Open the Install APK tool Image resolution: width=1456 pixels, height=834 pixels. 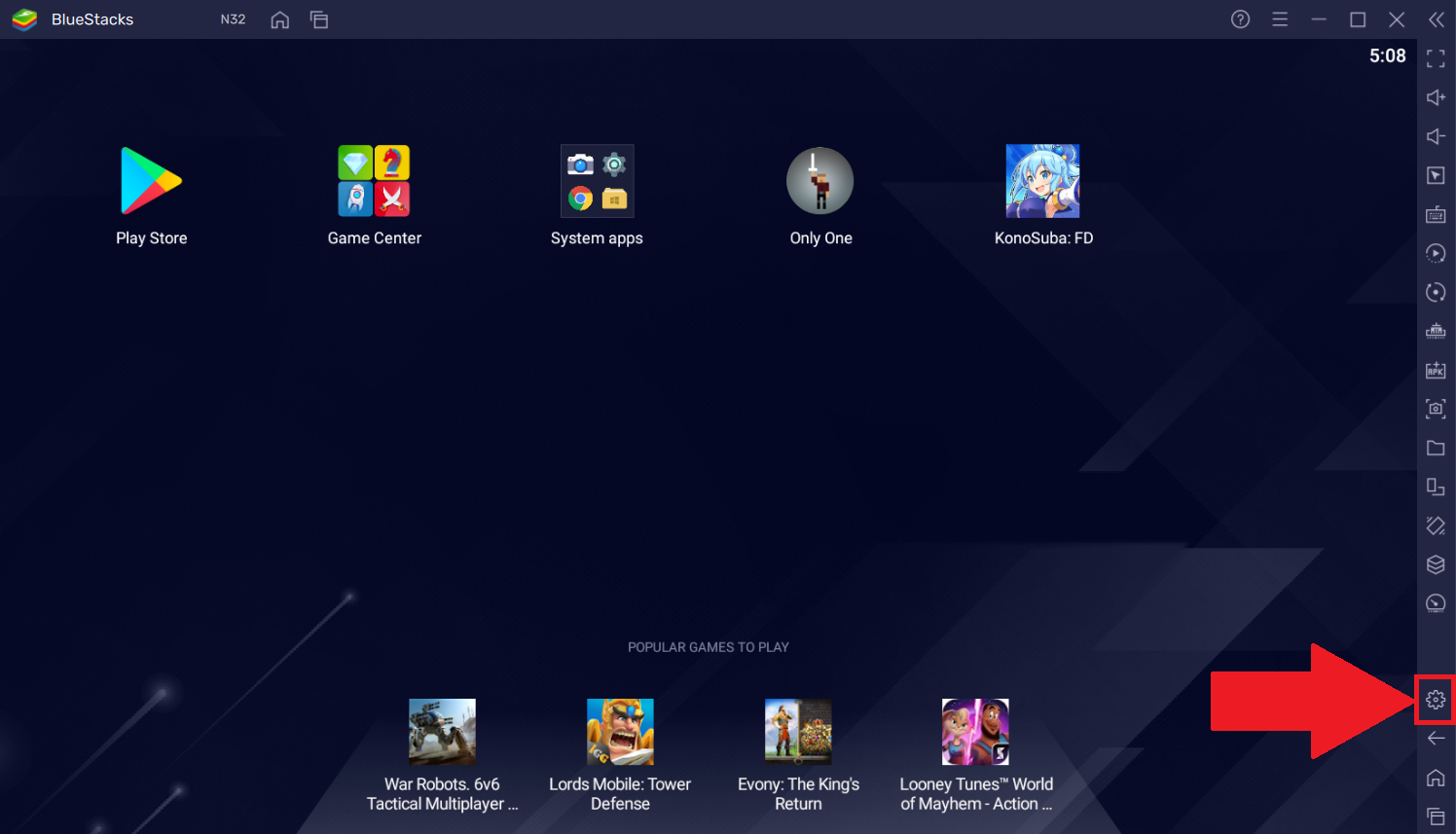(x=1436, y=370)
